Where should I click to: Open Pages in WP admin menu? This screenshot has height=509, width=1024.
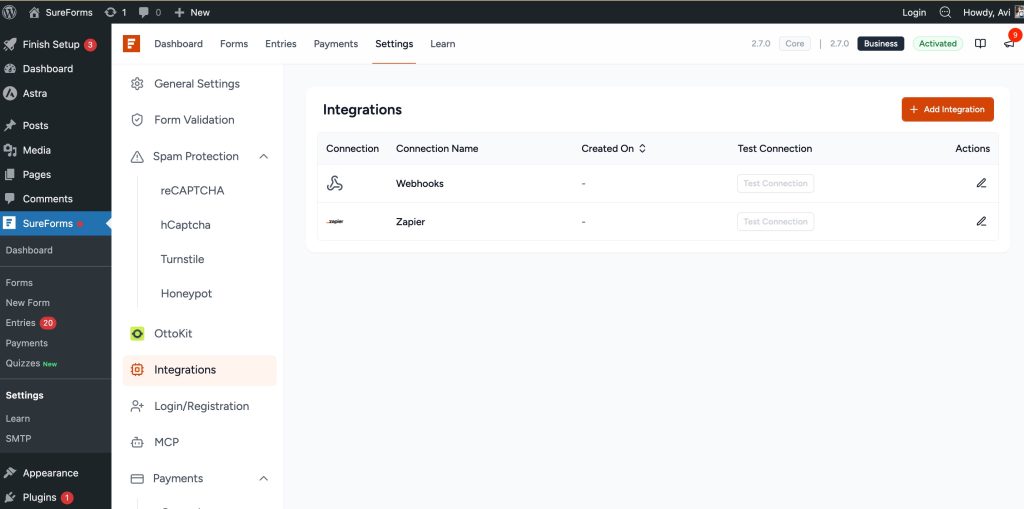(x=37, y=174)
